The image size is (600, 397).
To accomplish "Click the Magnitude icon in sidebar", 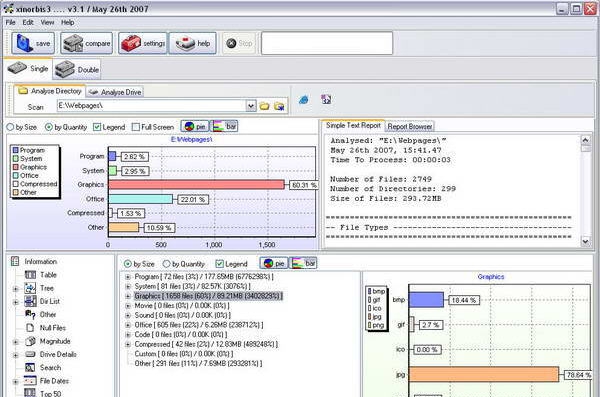I will coord(30,341).
